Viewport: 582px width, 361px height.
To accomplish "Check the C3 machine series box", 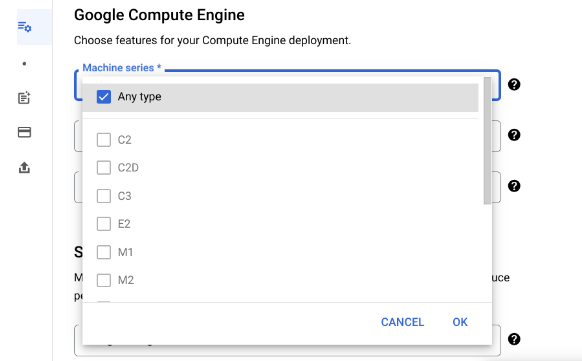I will (x=104, y=196).
